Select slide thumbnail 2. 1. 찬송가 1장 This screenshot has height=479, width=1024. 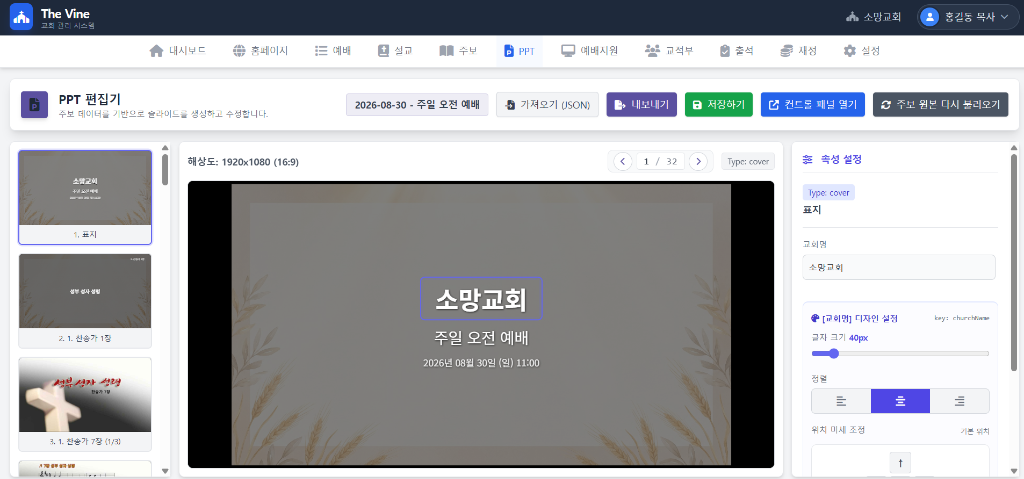[x=85, y=301]
